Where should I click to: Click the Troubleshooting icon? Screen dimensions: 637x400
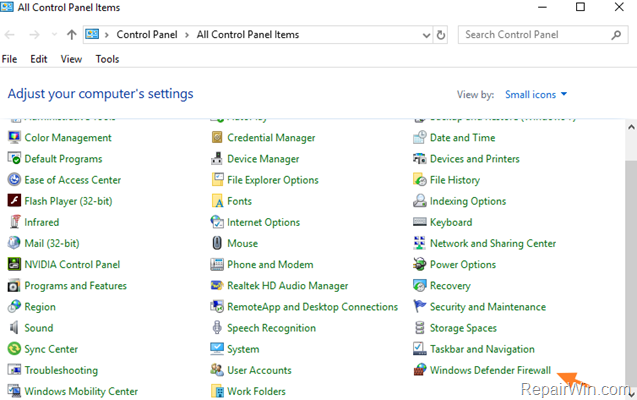coord(14,370)
